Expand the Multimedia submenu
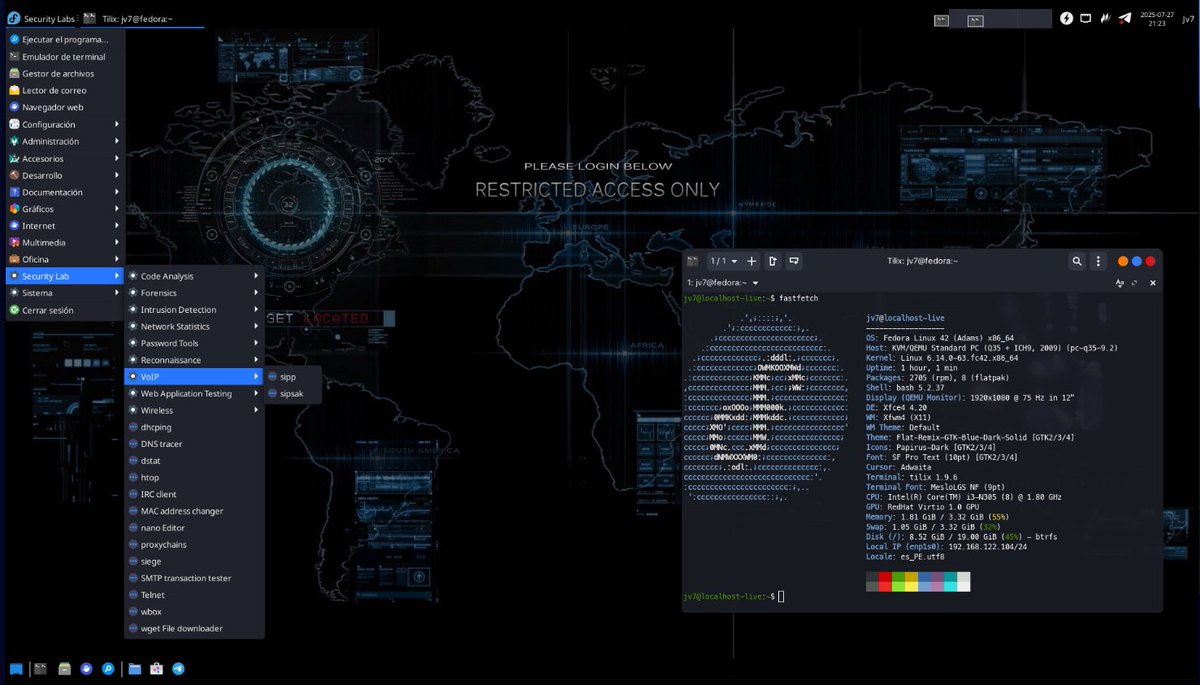This screenshot has width=1200, height=685. 65,242
